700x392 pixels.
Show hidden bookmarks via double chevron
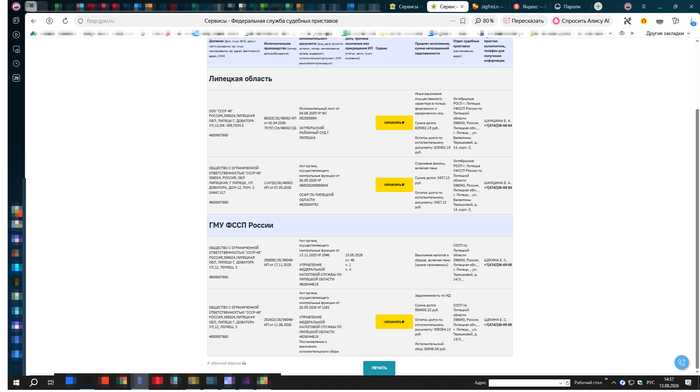pos(632,33)
